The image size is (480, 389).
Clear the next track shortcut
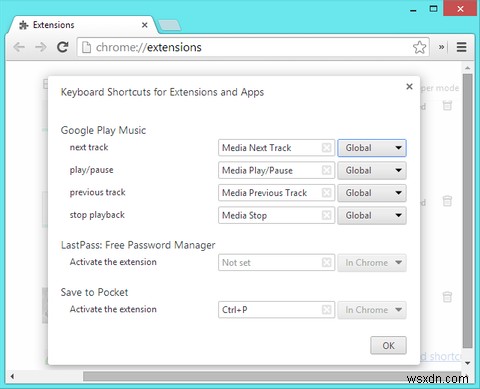327,148
